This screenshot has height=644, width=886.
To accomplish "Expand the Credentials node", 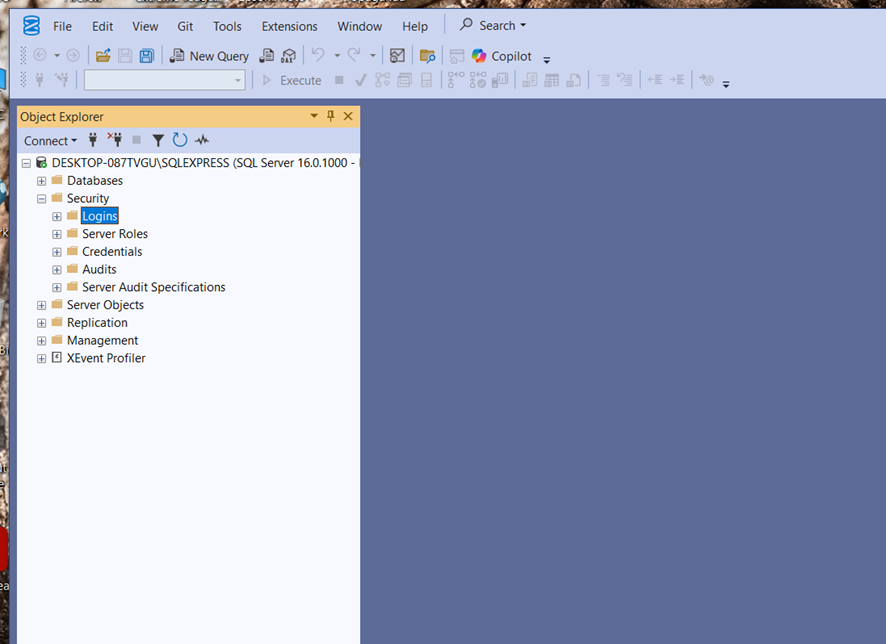I will coord(57,252).
